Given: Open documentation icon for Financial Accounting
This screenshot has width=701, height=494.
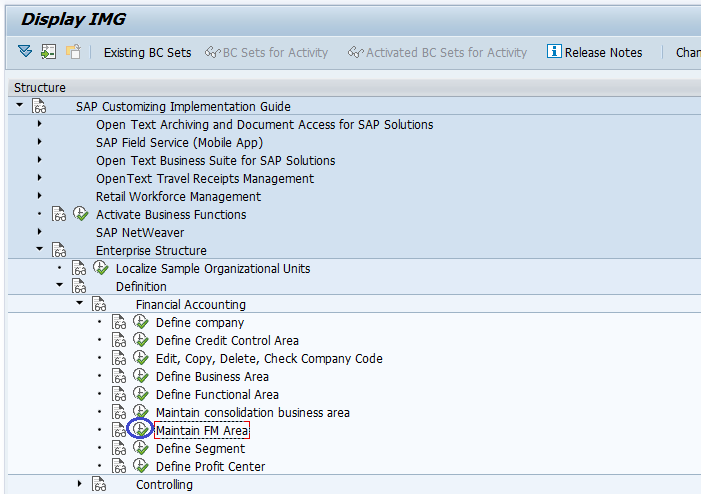Looking at the screenshot, I should [99, 304].
